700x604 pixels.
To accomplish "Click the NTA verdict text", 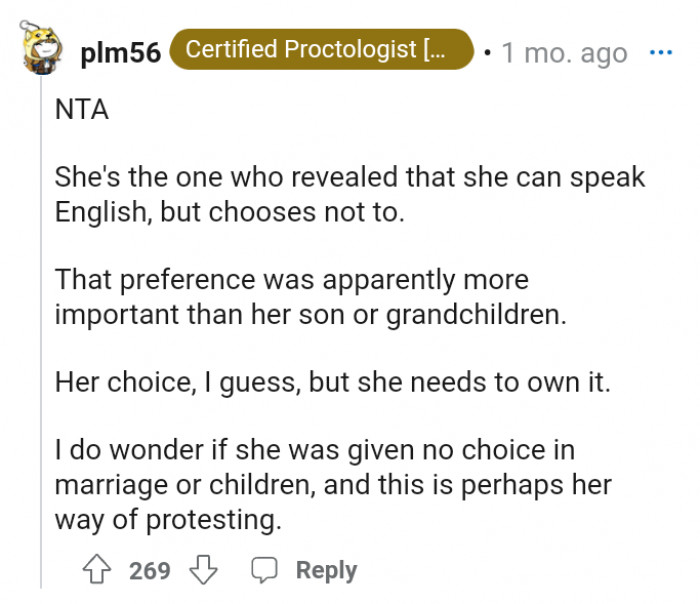I will point(82,111).
